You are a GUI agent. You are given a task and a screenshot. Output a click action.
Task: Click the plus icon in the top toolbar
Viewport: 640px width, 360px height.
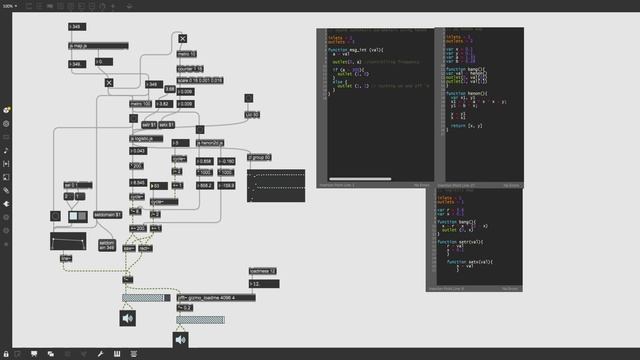pos(113,6)
